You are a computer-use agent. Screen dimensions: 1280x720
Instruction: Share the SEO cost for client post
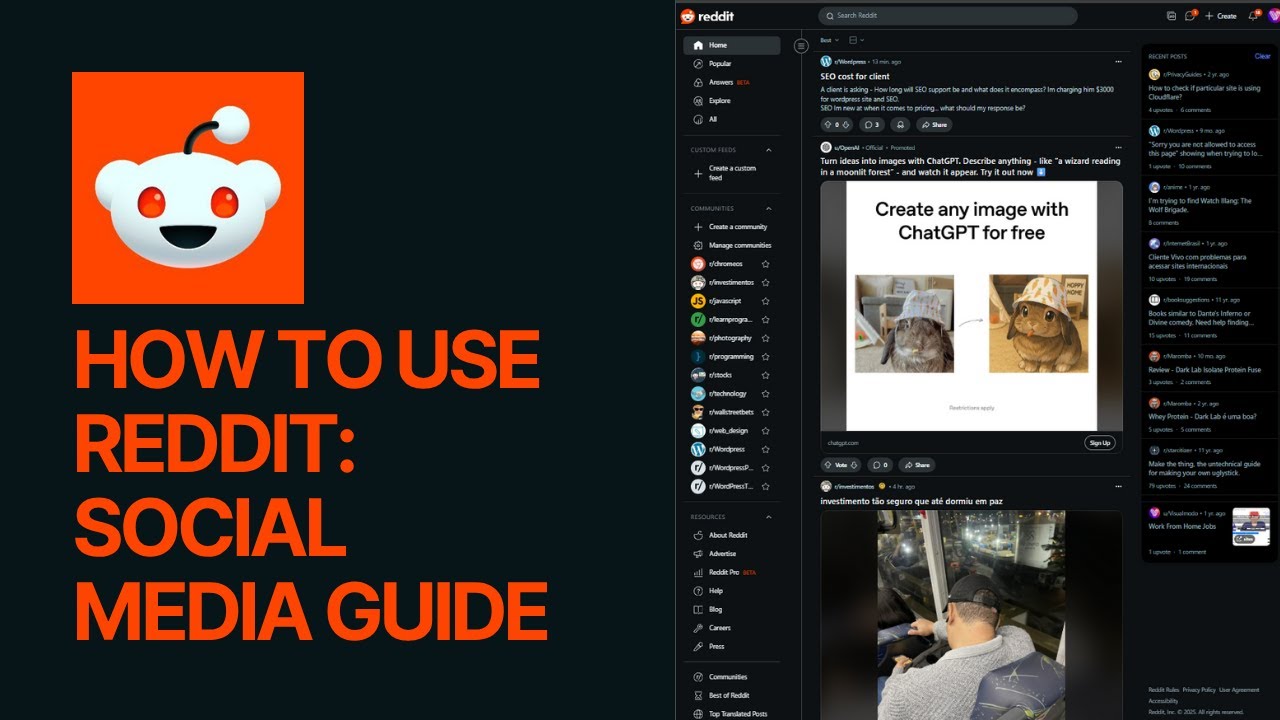pos(934,125)
